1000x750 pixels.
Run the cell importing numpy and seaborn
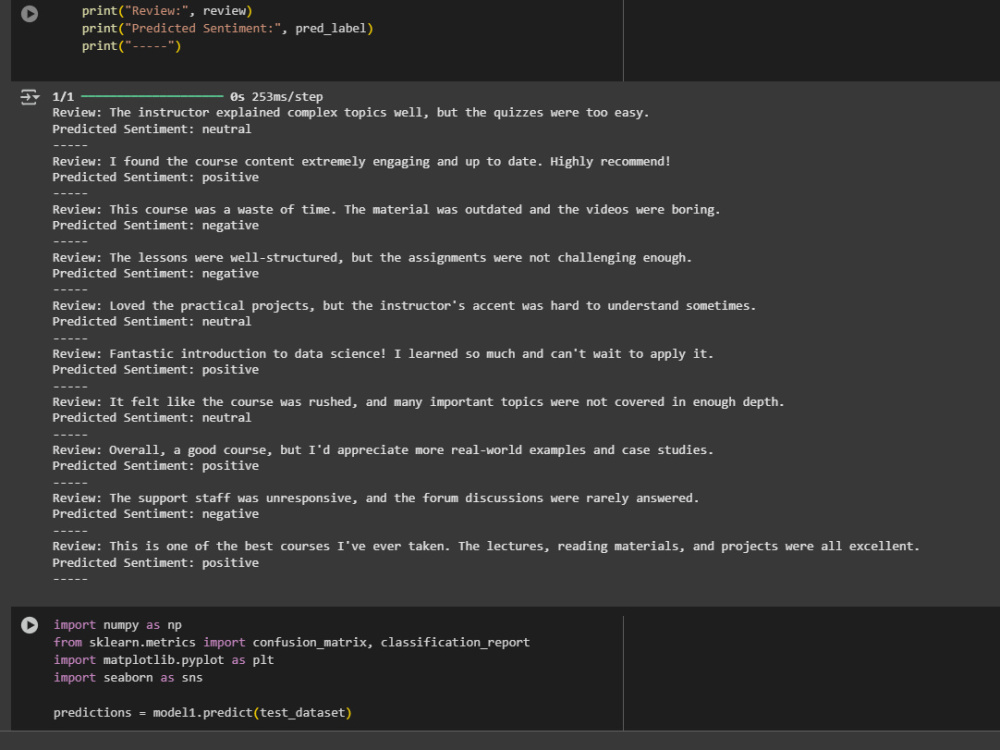pyautogui.click(x=29, y=625)
